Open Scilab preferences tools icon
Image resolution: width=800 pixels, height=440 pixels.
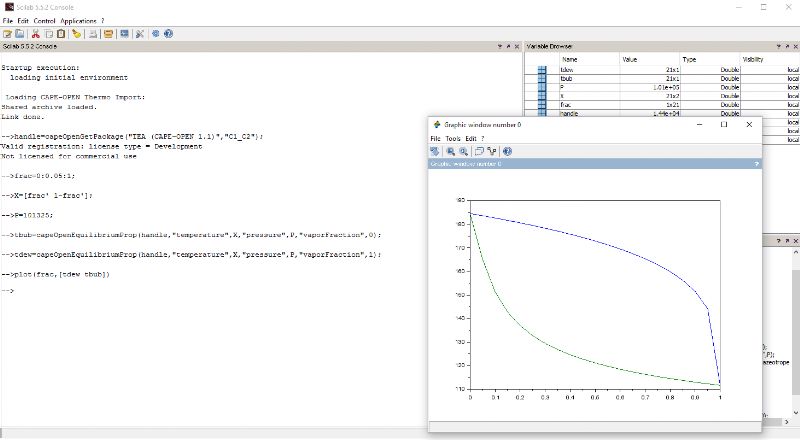[x=139, y=34]
